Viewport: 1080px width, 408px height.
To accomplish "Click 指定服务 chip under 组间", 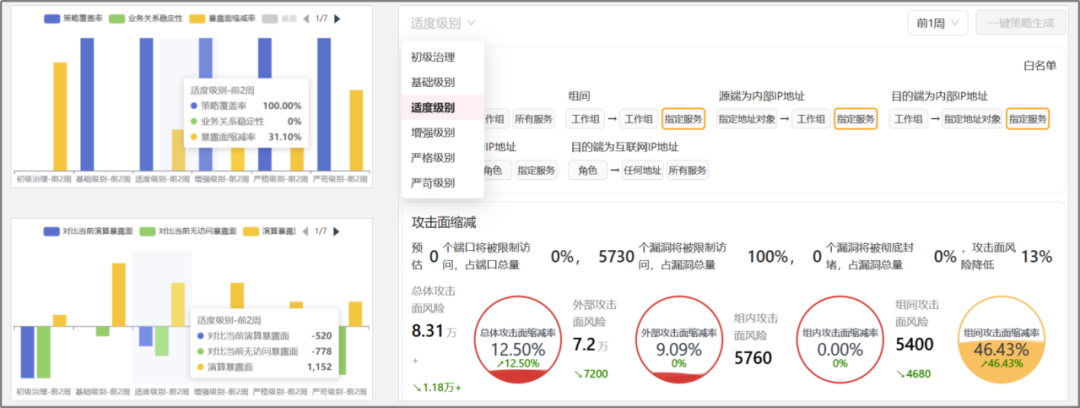I will [683, 119].
